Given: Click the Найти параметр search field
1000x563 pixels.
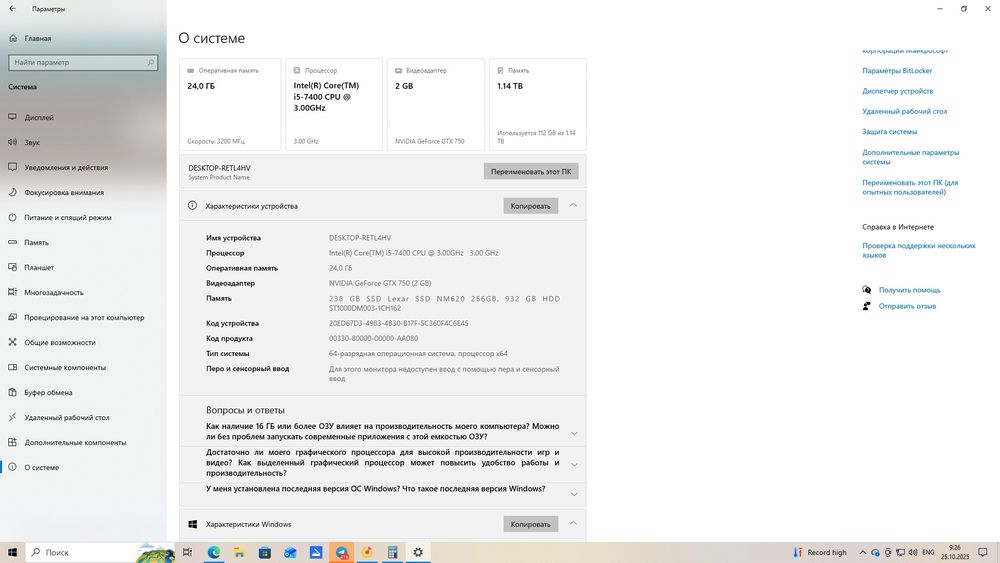Looking at the screenshot, I should point(83,62).
